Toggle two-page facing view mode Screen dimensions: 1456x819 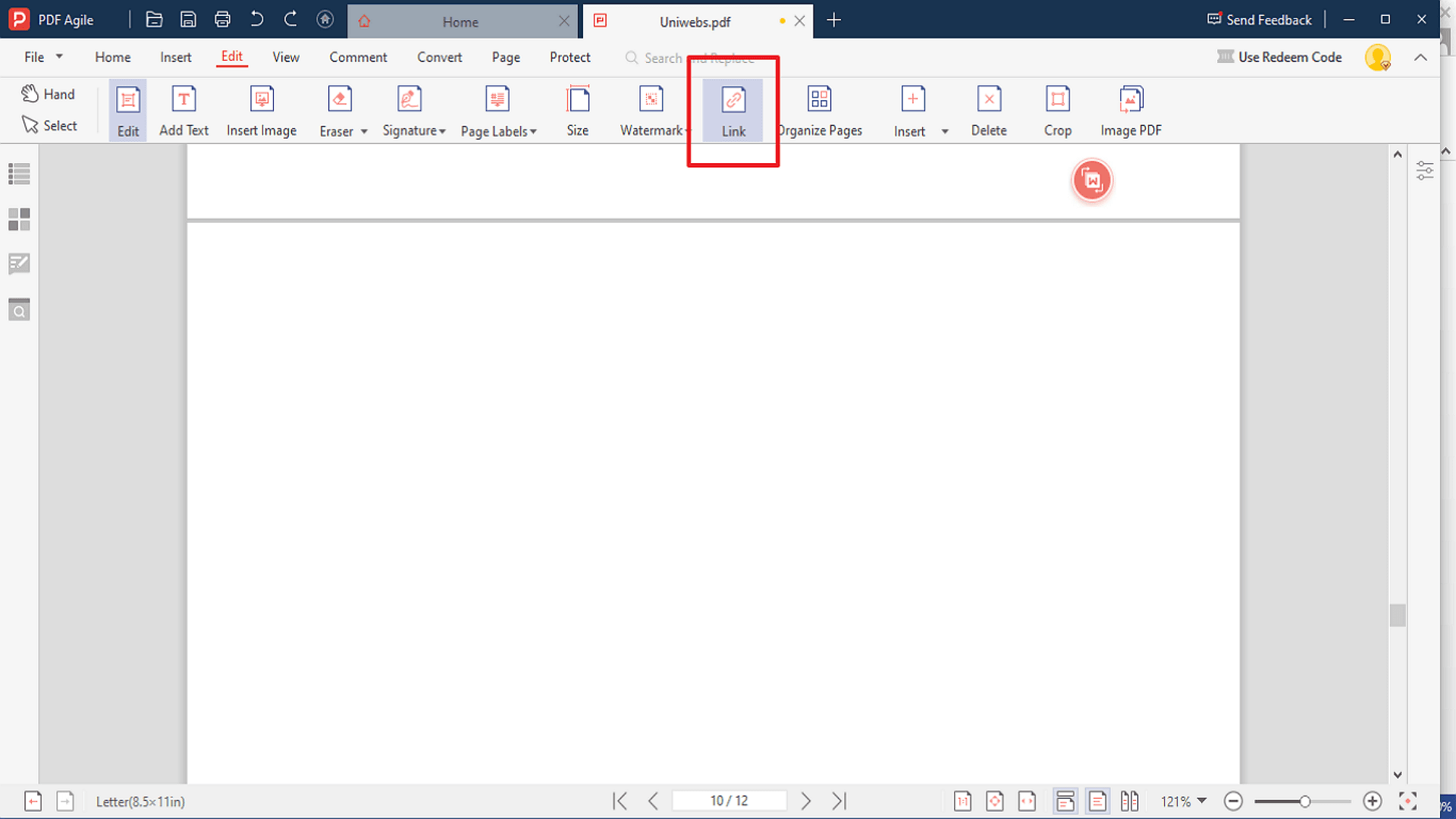1129,801
